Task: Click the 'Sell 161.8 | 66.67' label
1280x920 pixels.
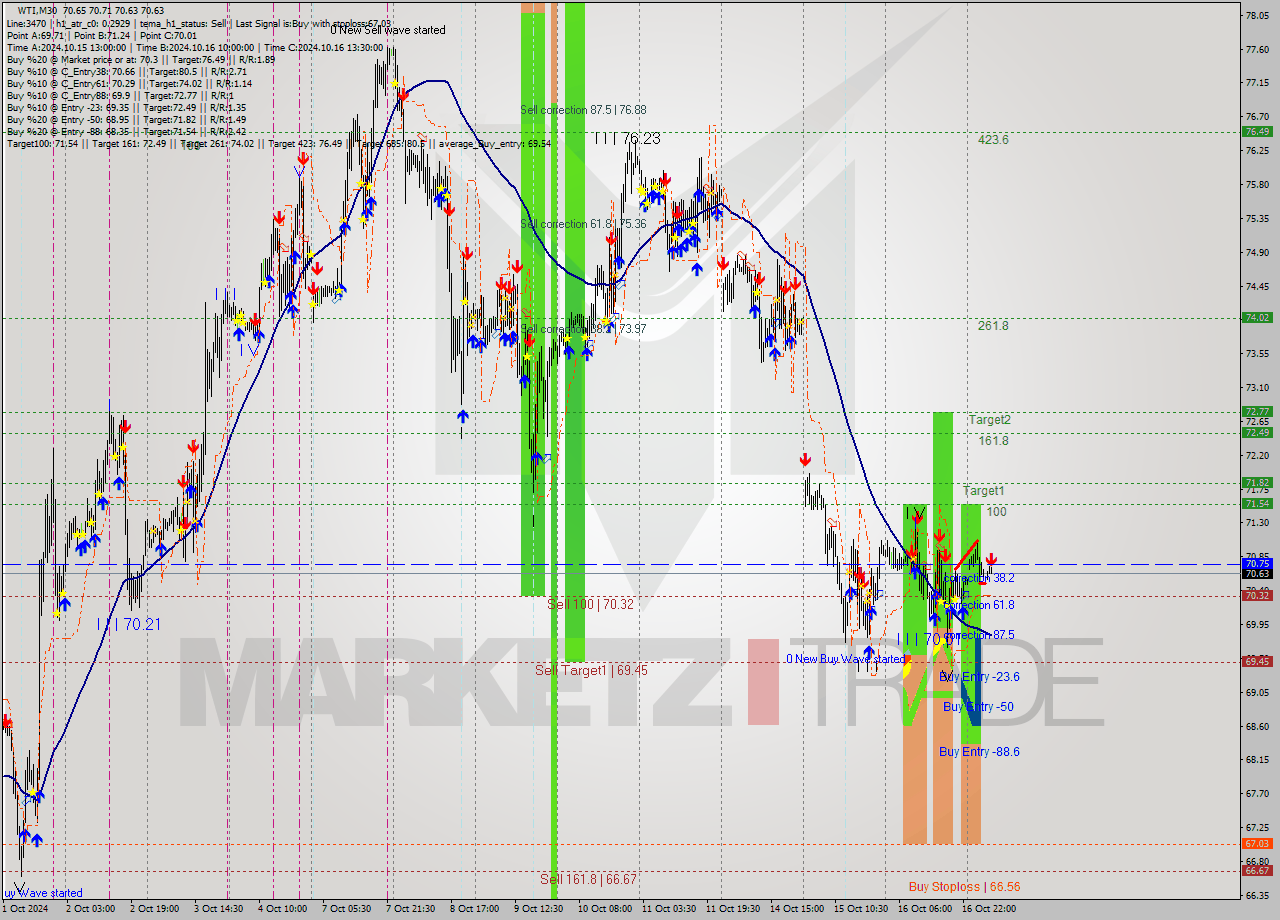Action: (588, 879)
